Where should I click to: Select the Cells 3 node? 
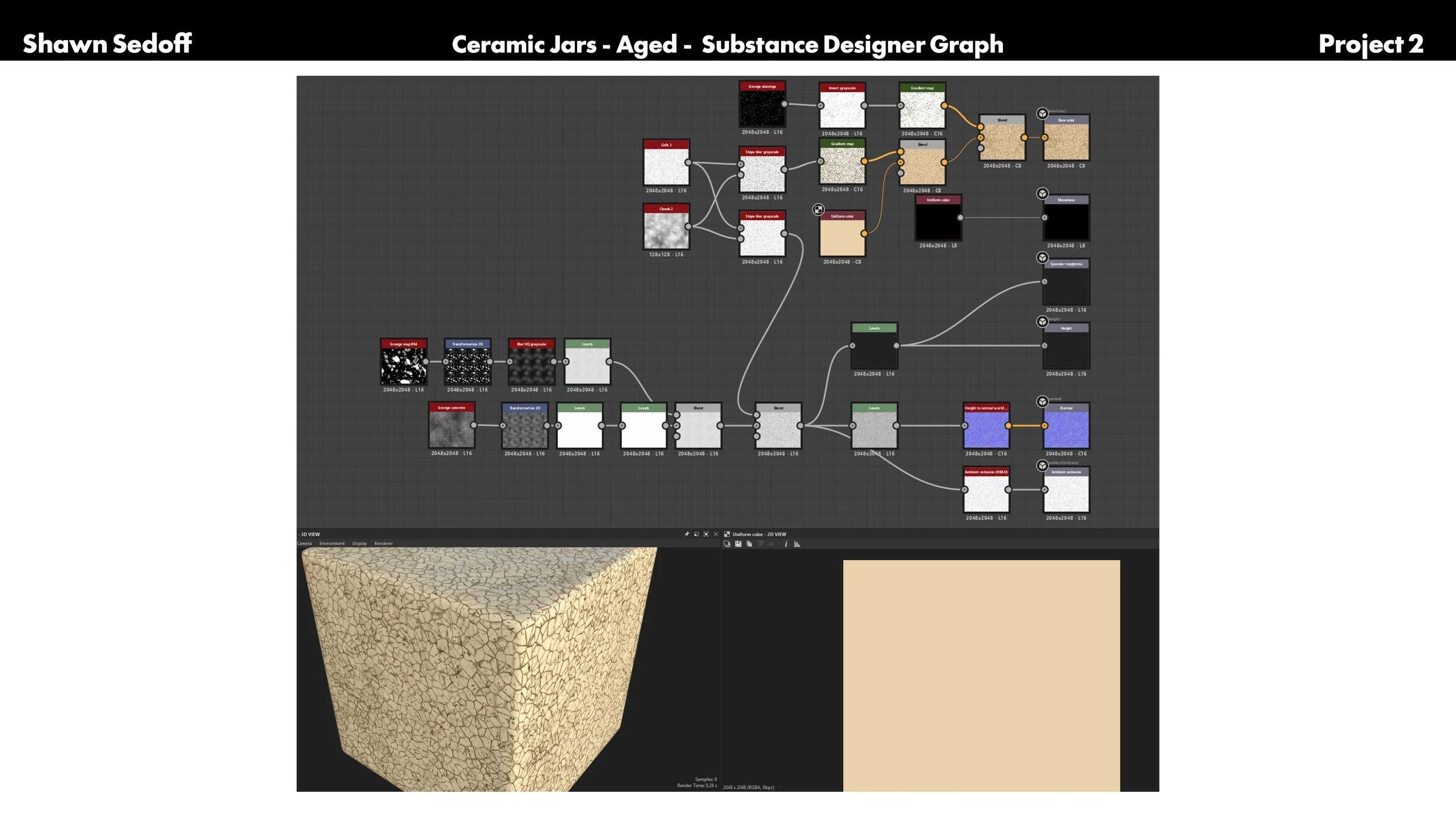point(666,163)
